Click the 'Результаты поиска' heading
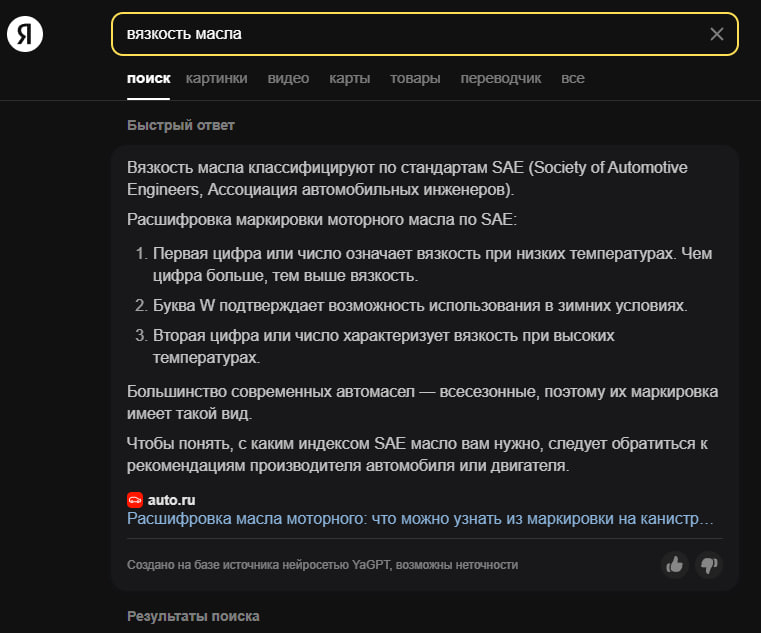 pyautogui.click(x=193, y=616)
